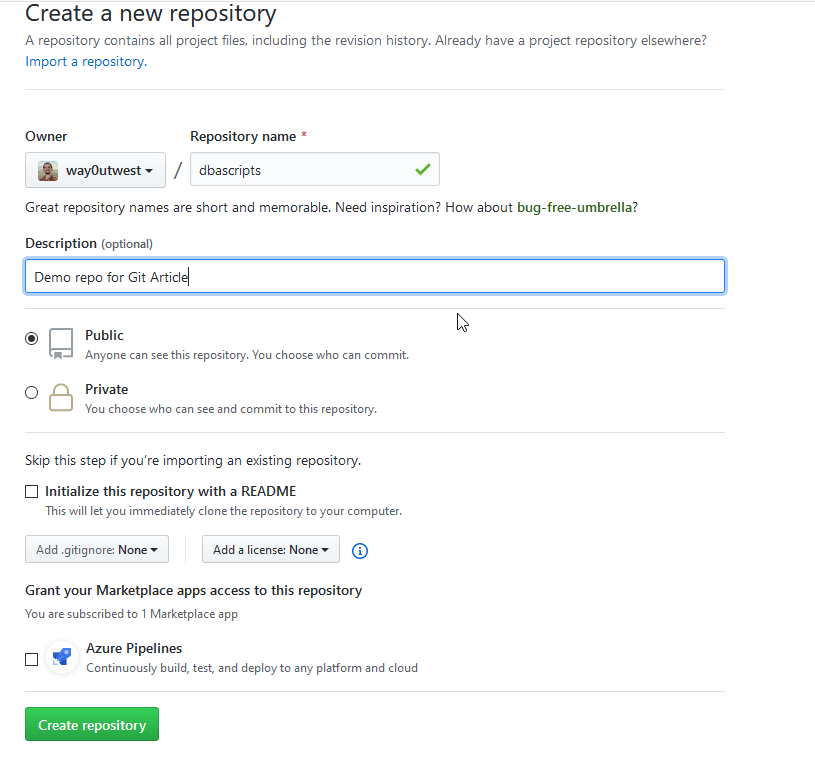Use suggested name bug-free-umbrella
This screenshot has height=762, width=815.
coord(573,208)
